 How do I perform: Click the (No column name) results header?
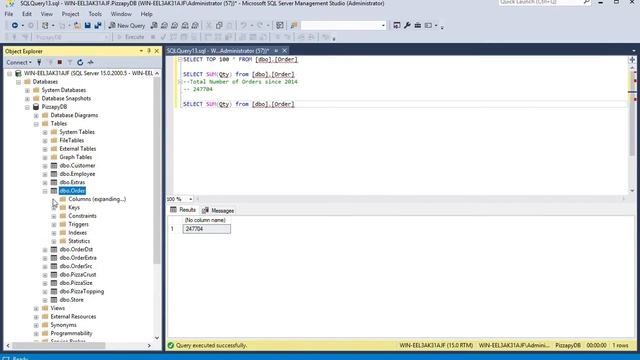tap(205, 220)
